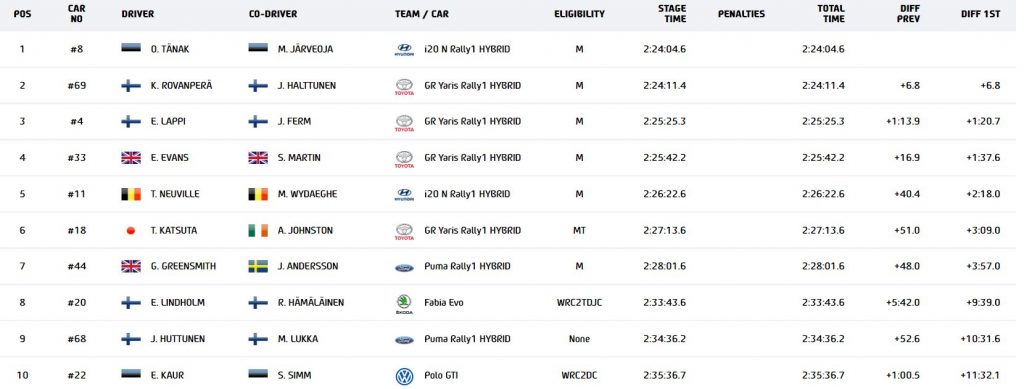Select co-driver M. WYDAEGHE
The width and height of the screenshot is (1024, 389).
coord(307,194)
